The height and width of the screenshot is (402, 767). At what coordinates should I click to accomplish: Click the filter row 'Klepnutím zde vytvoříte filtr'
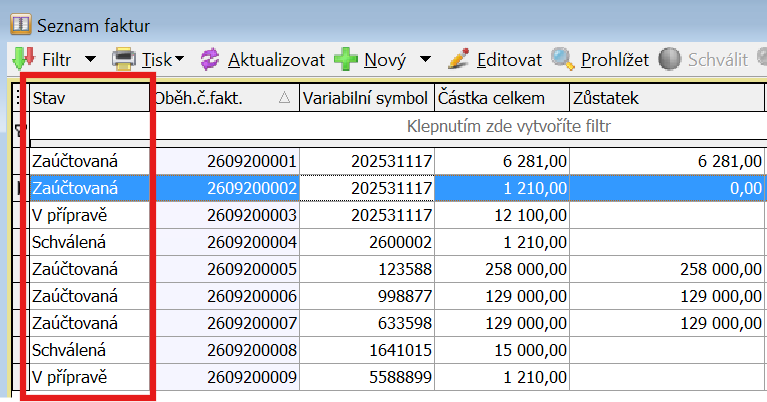[509, 126]
